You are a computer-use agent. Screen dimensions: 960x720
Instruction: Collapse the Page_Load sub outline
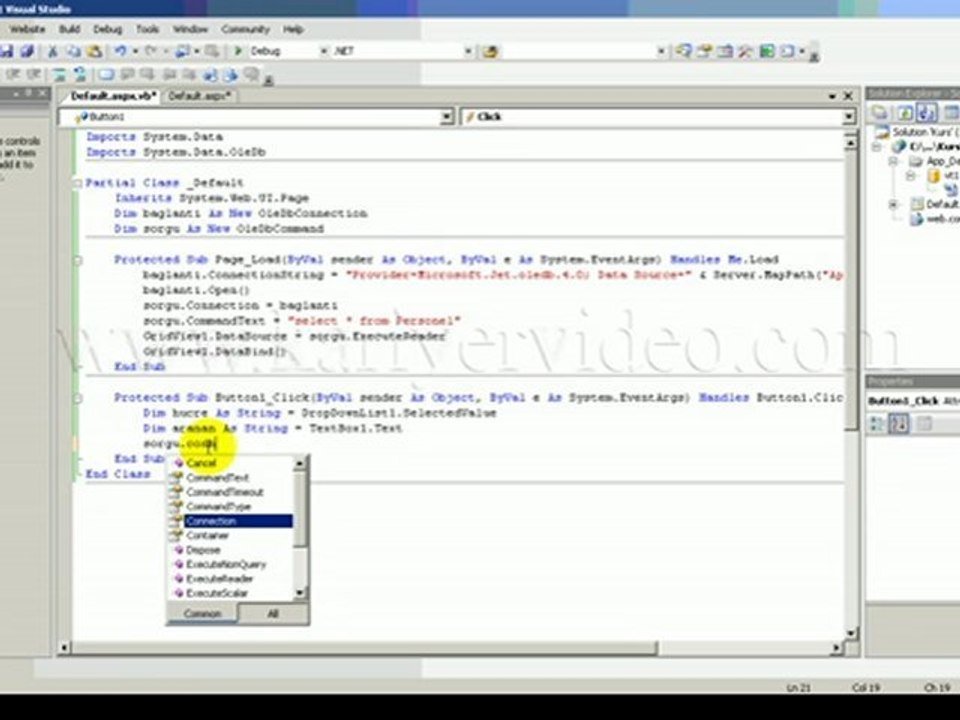[77, 260]
